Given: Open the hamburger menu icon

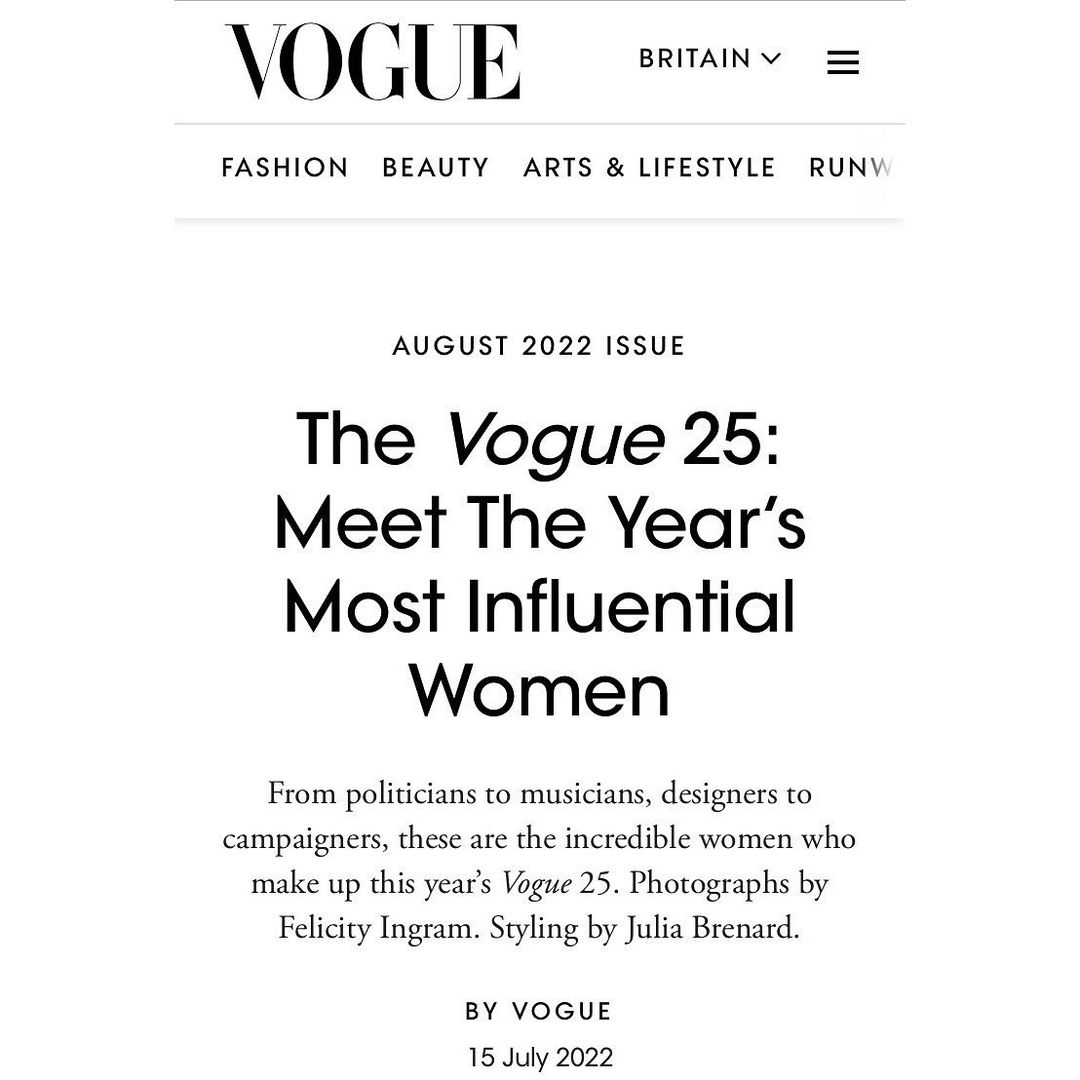Looking at the screenshot, I should 843,63.
